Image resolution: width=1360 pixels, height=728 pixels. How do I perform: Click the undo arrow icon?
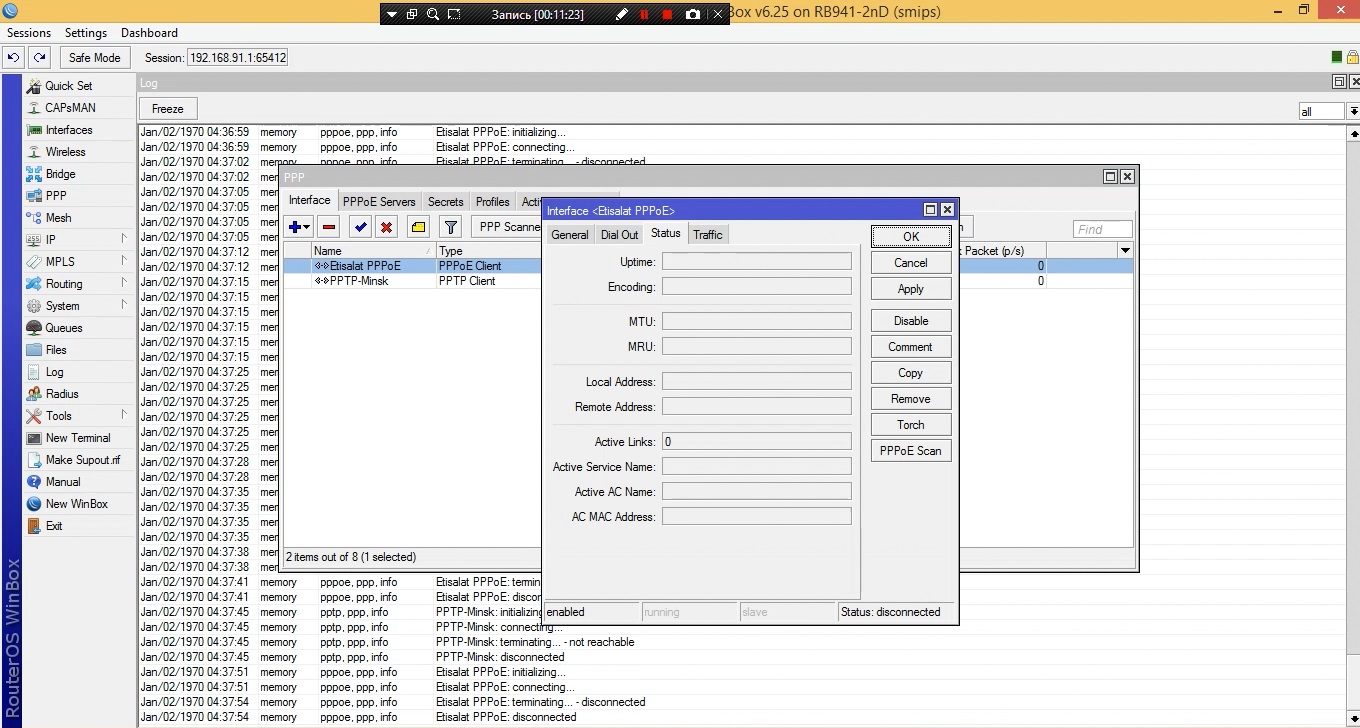pos(13,58)
